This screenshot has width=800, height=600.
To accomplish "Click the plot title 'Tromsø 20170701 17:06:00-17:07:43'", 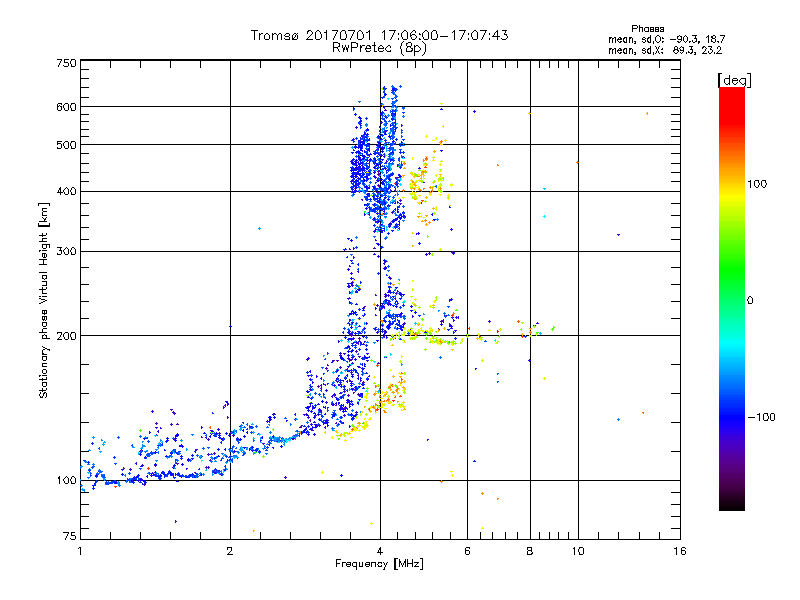I will pyautogui.click(x=379, y=36).
